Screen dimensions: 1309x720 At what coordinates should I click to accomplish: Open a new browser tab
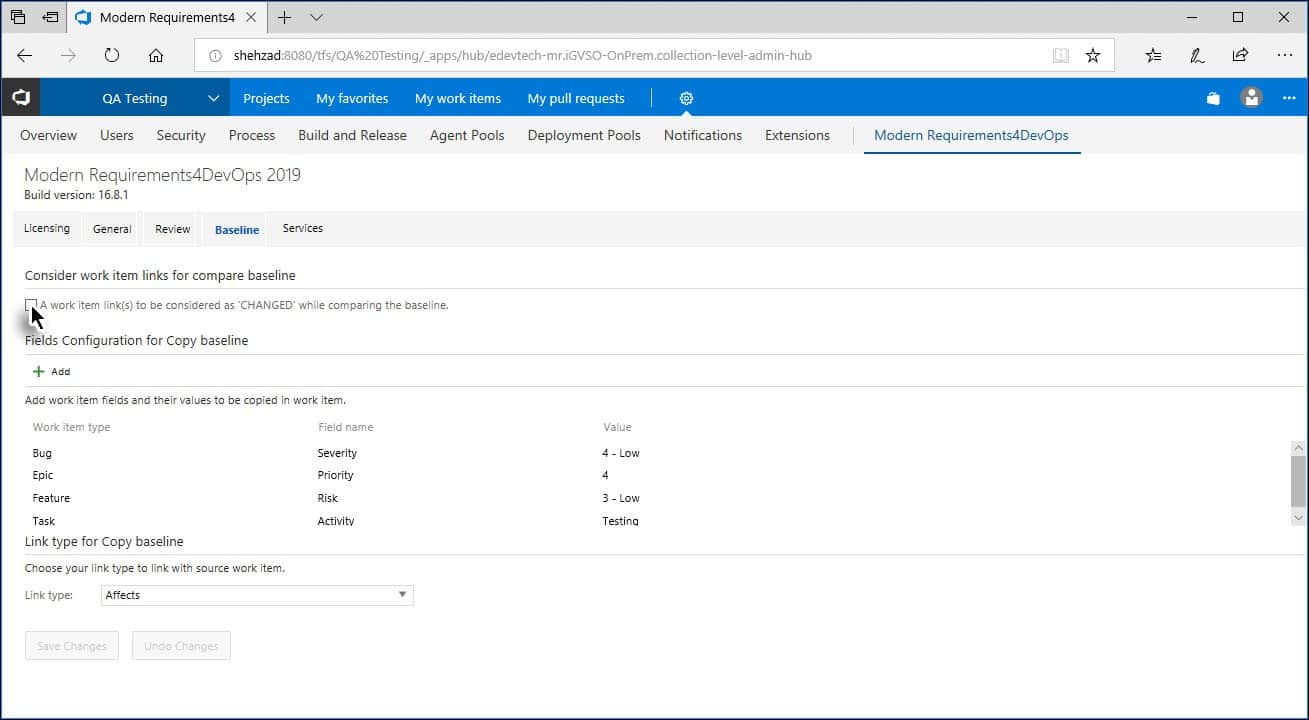click(284, 17)
